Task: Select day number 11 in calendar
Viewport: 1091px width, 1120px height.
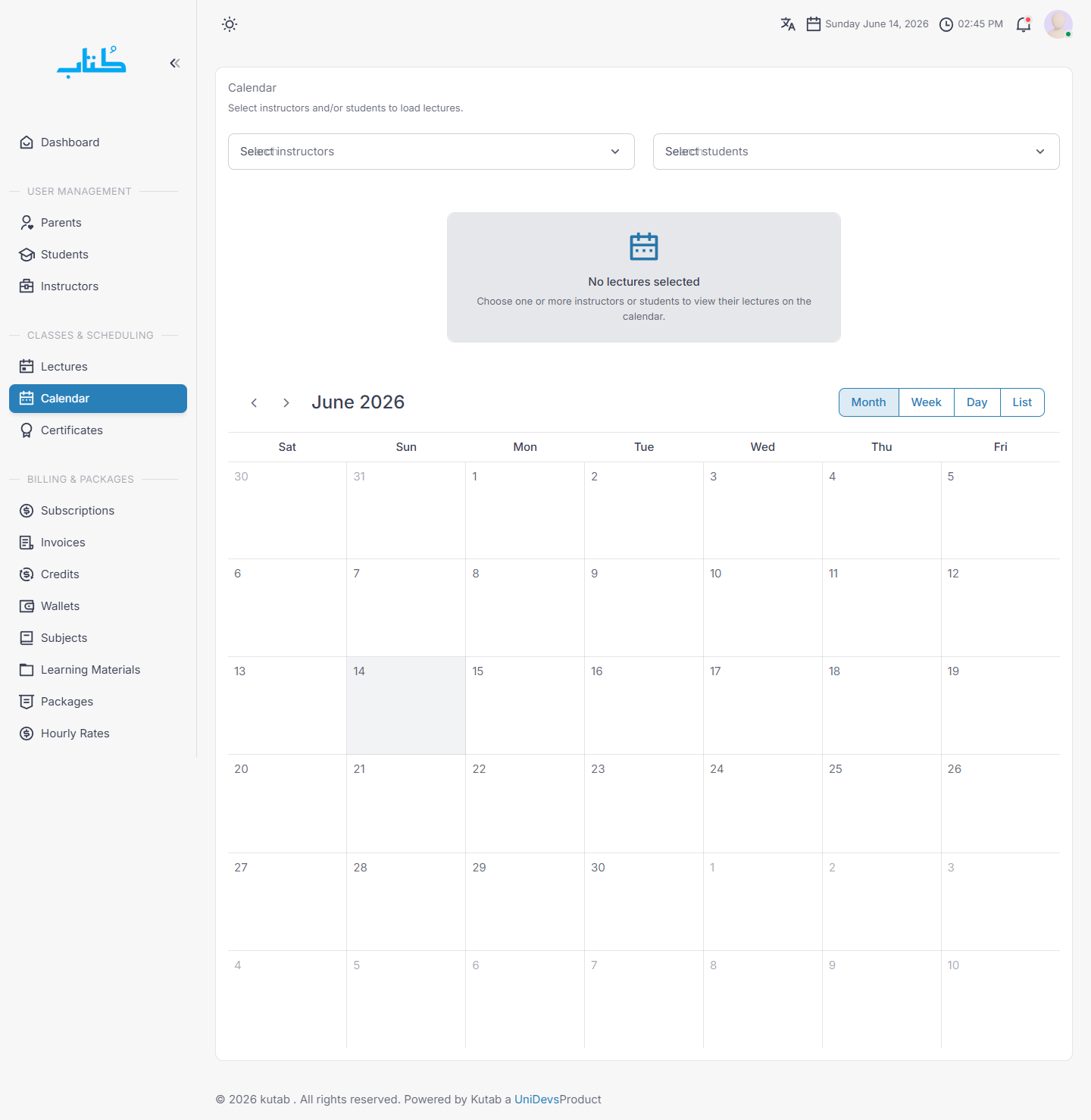Action: coord(833,574)
